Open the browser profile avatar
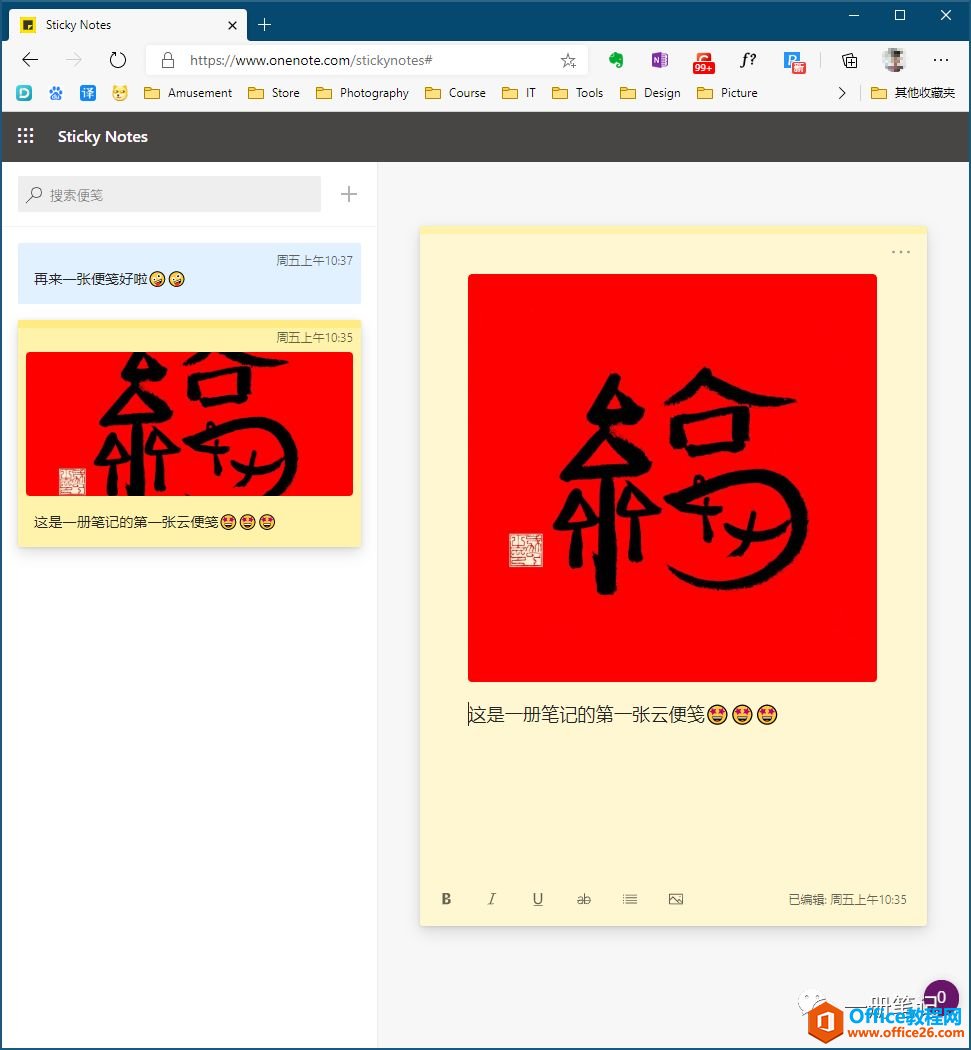 pos(894,60)
